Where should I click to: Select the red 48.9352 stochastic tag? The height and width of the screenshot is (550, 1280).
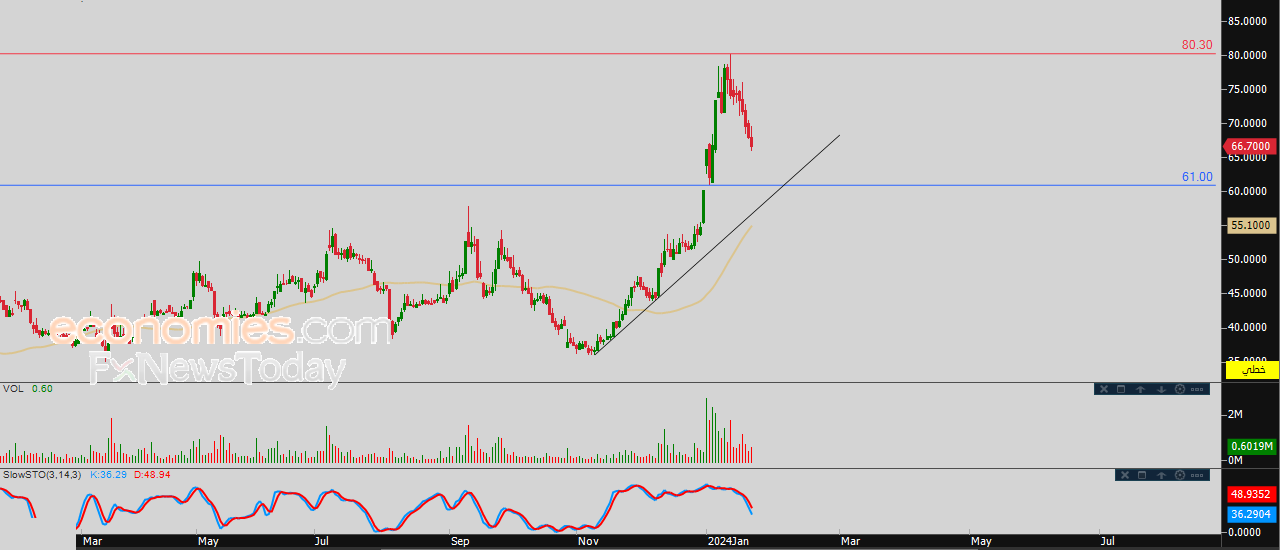[1251, 494]
